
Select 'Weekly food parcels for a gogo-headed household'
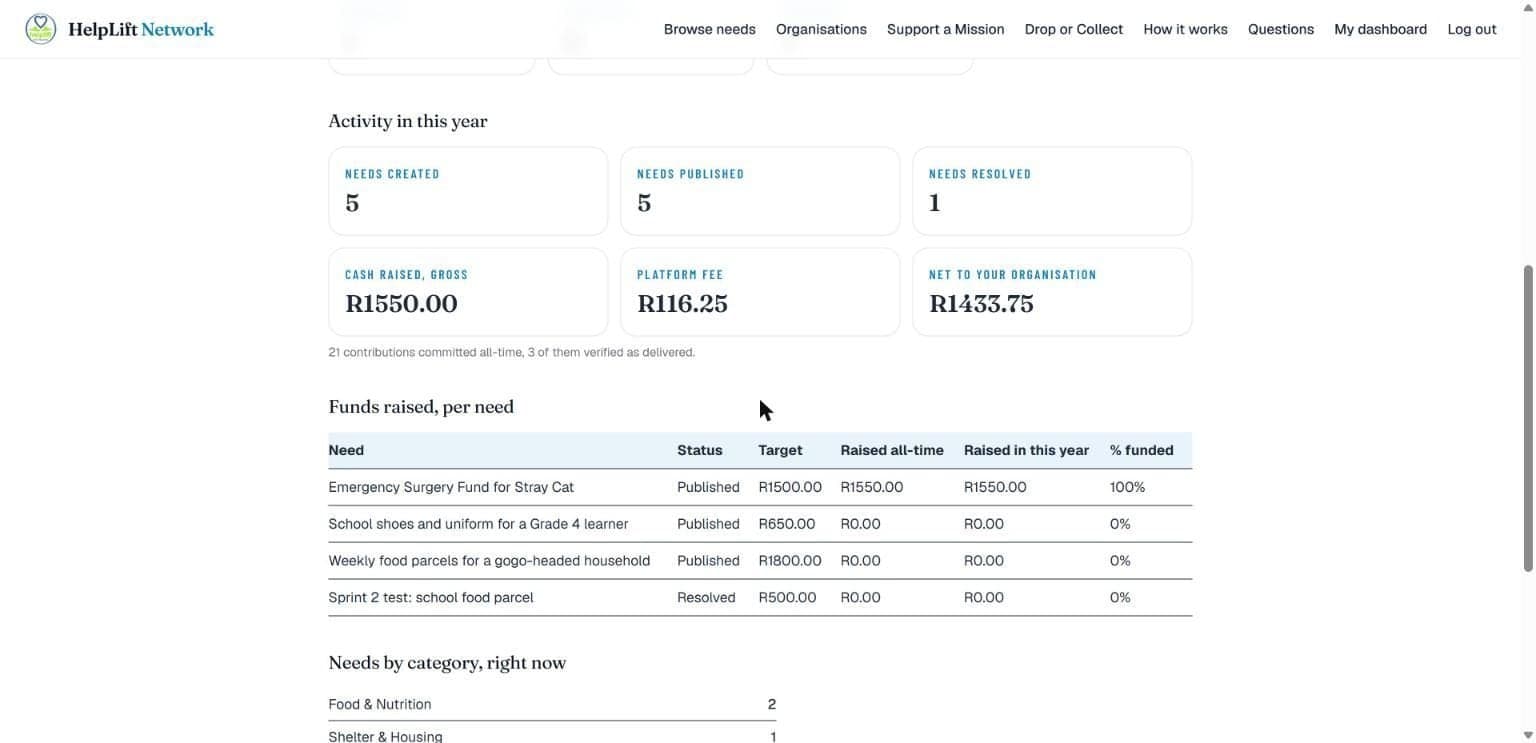tap(489, 561)
